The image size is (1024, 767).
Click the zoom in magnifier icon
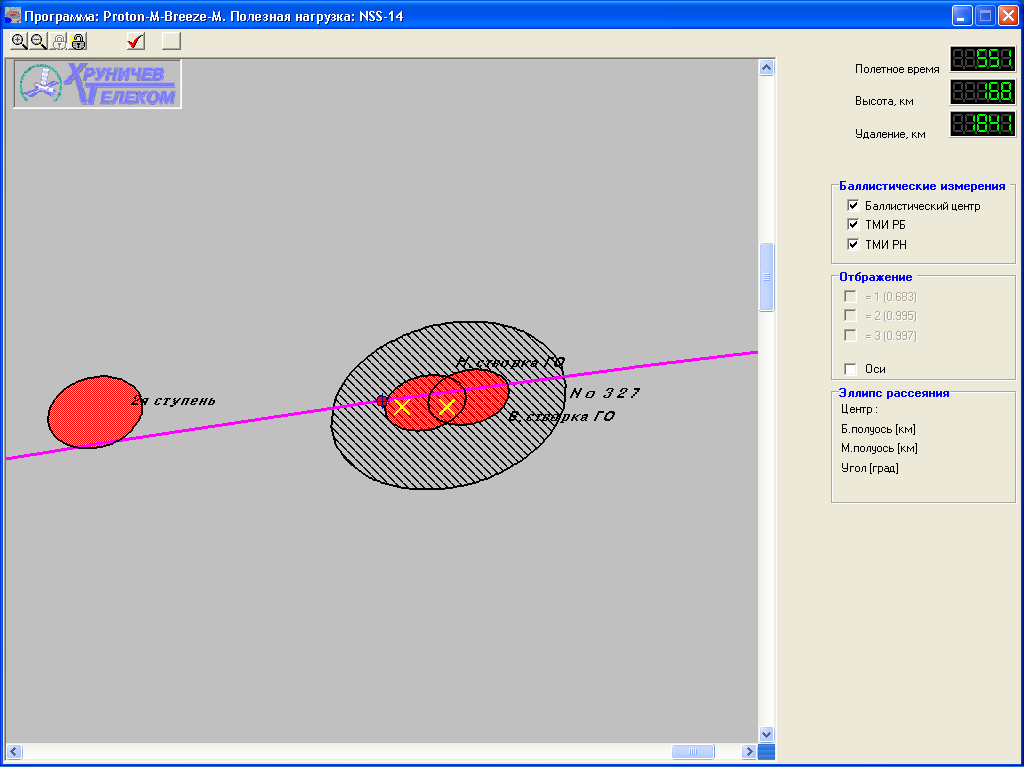tap(18, 41)
